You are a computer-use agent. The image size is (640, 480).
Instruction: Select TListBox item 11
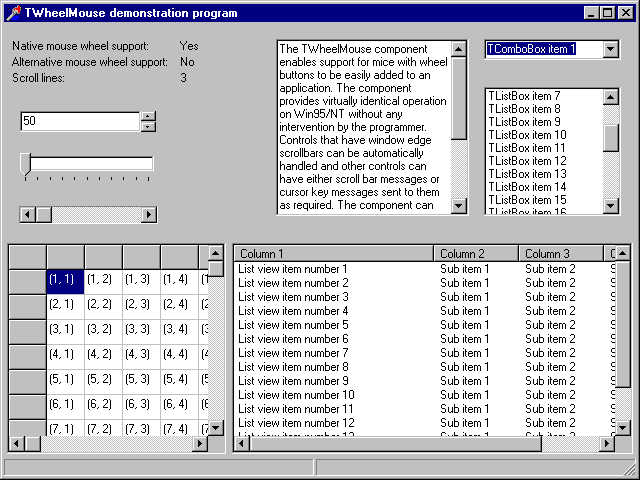coord(544,148)
